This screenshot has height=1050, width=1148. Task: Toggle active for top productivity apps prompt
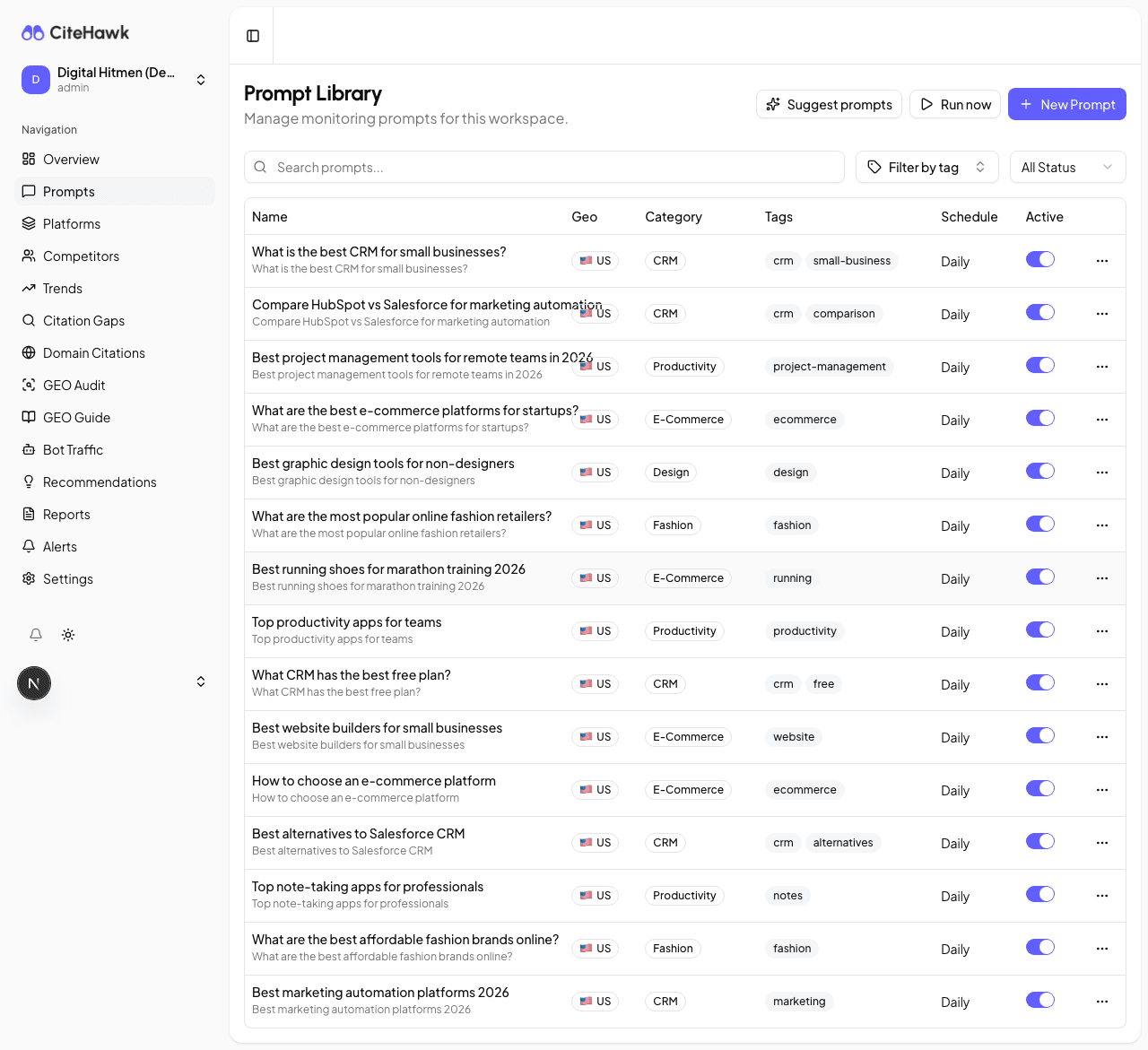[1040, 629]
